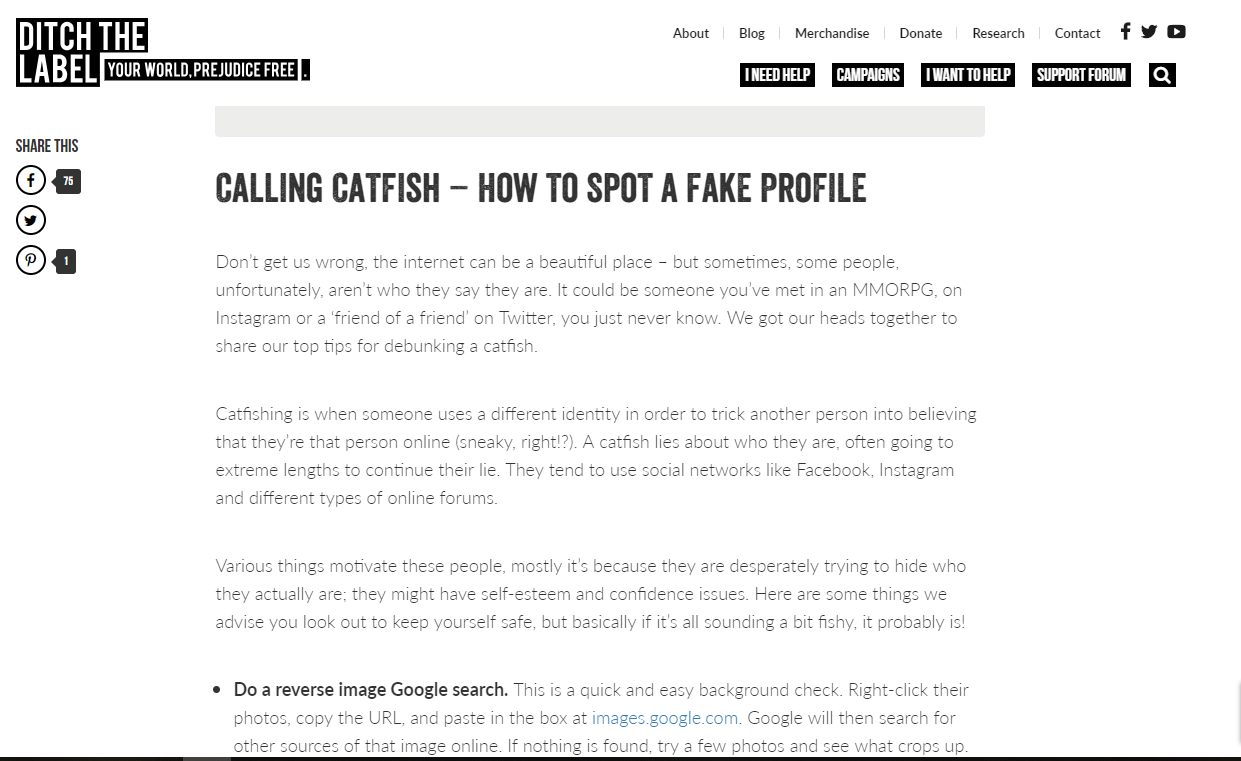Click the I Need Help button
This screenshot has height=761, width=1241.
[777, 75]
